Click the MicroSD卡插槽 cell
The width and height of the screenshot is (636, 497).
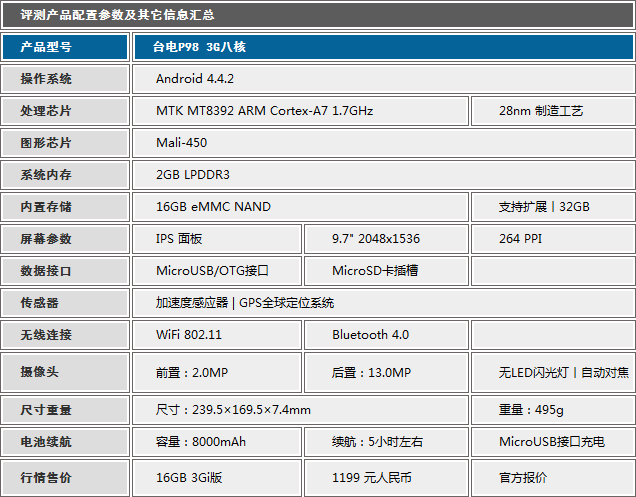(x=387, y=271)
